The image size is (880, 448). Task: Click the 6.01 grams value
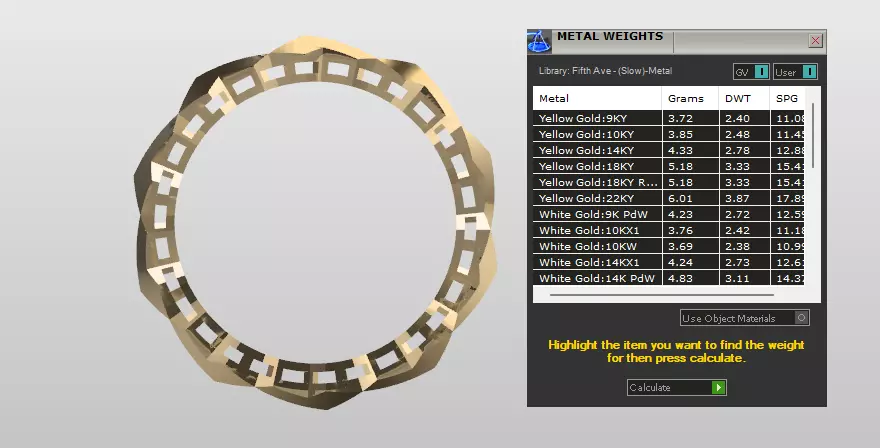pos(680,198)
